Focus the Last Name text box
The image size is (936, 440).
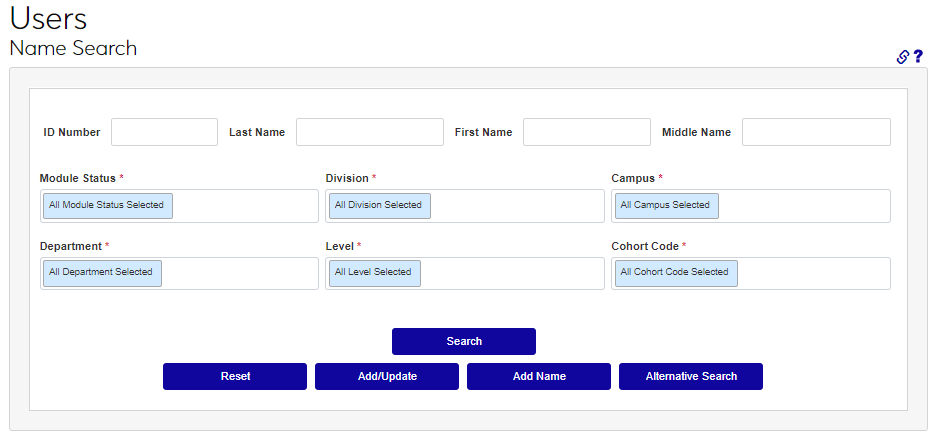(369, 132)
